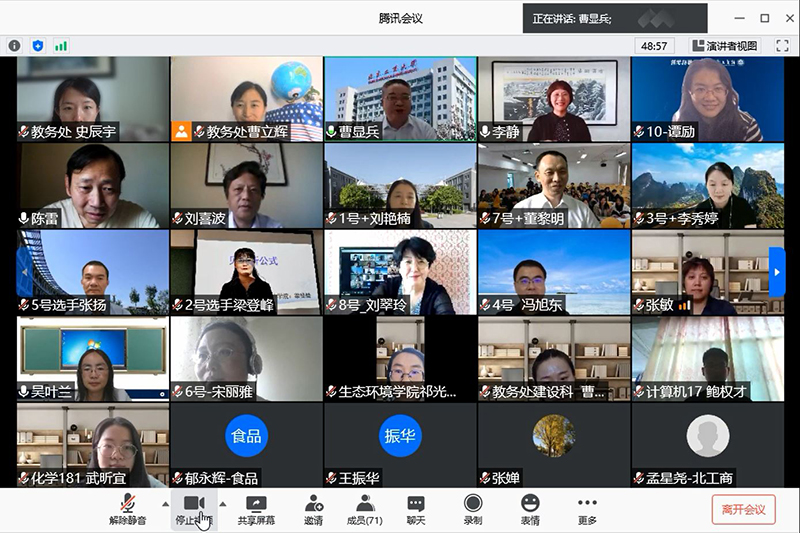Turn off camera via stop video button
The height and width of the screenshot is (533, 800).
pyautogui.click(x=193, y=509)
